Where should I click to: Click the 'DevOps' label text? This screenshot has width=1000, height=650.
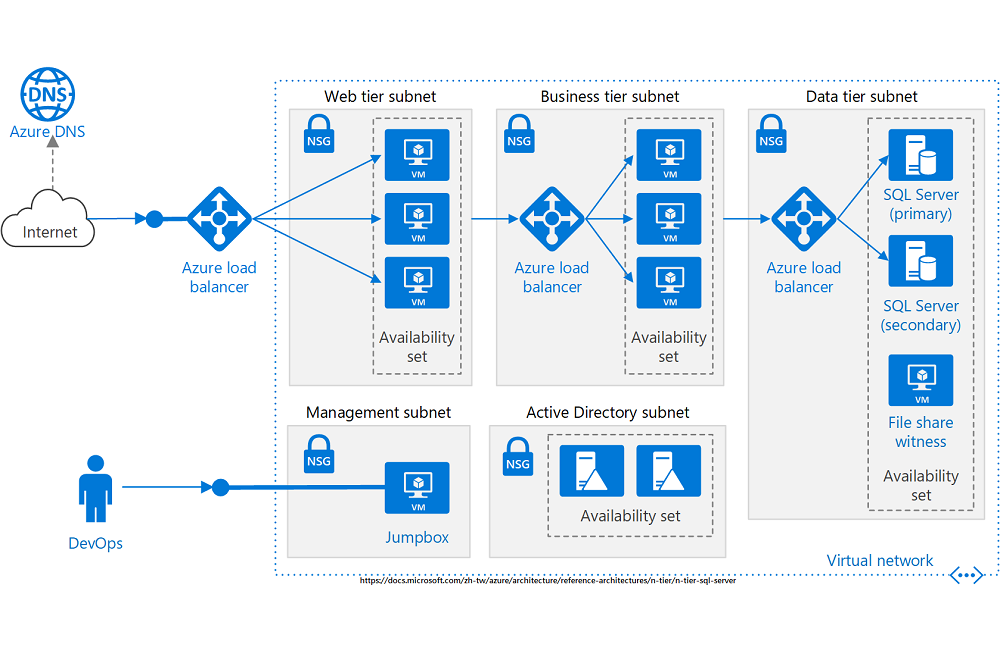(96, 543)
